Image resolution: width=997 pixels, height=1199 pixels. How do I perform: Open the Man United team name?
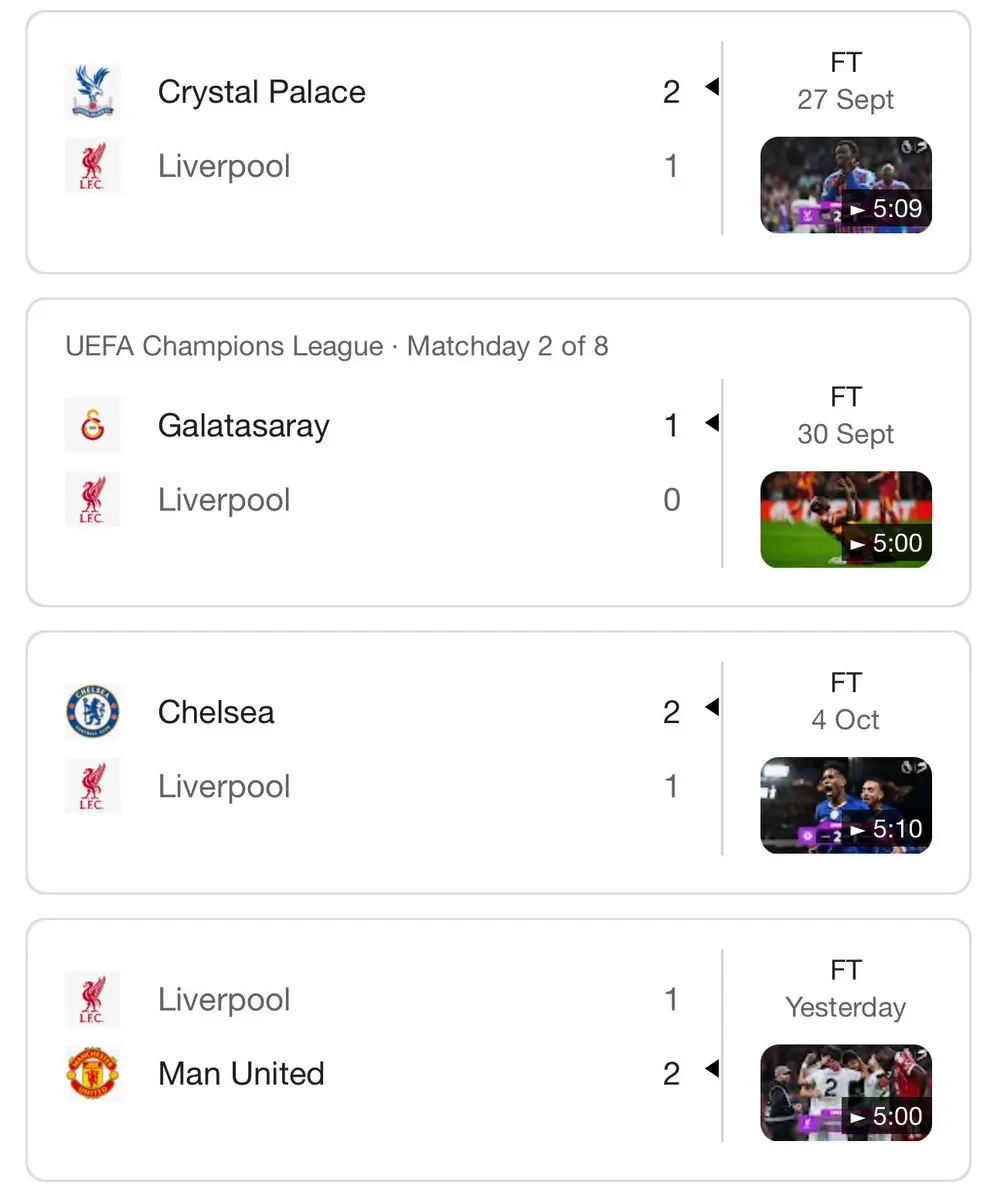pos(242,1074)
